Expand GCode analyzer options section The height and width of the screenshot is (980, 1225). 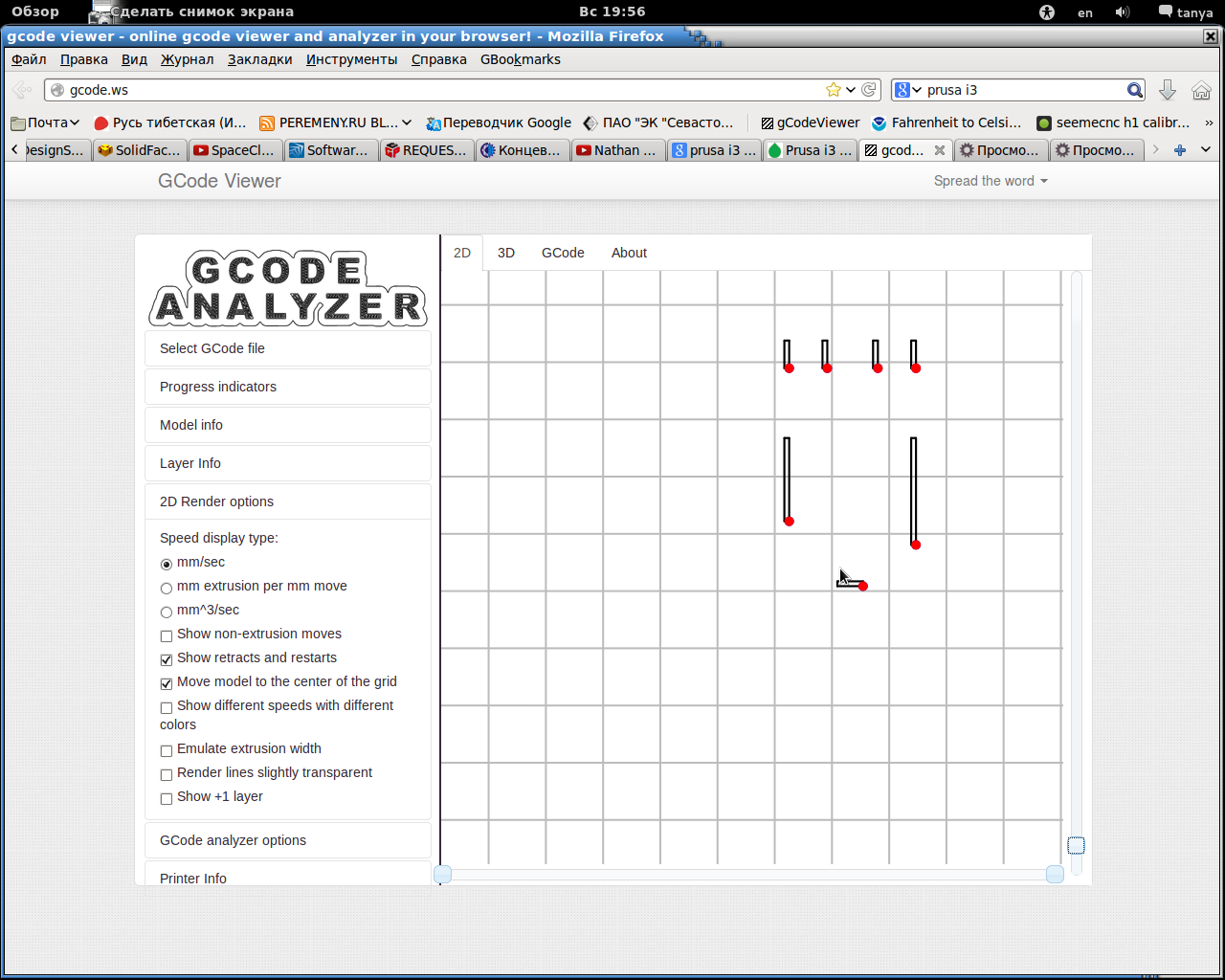point(233,840)
